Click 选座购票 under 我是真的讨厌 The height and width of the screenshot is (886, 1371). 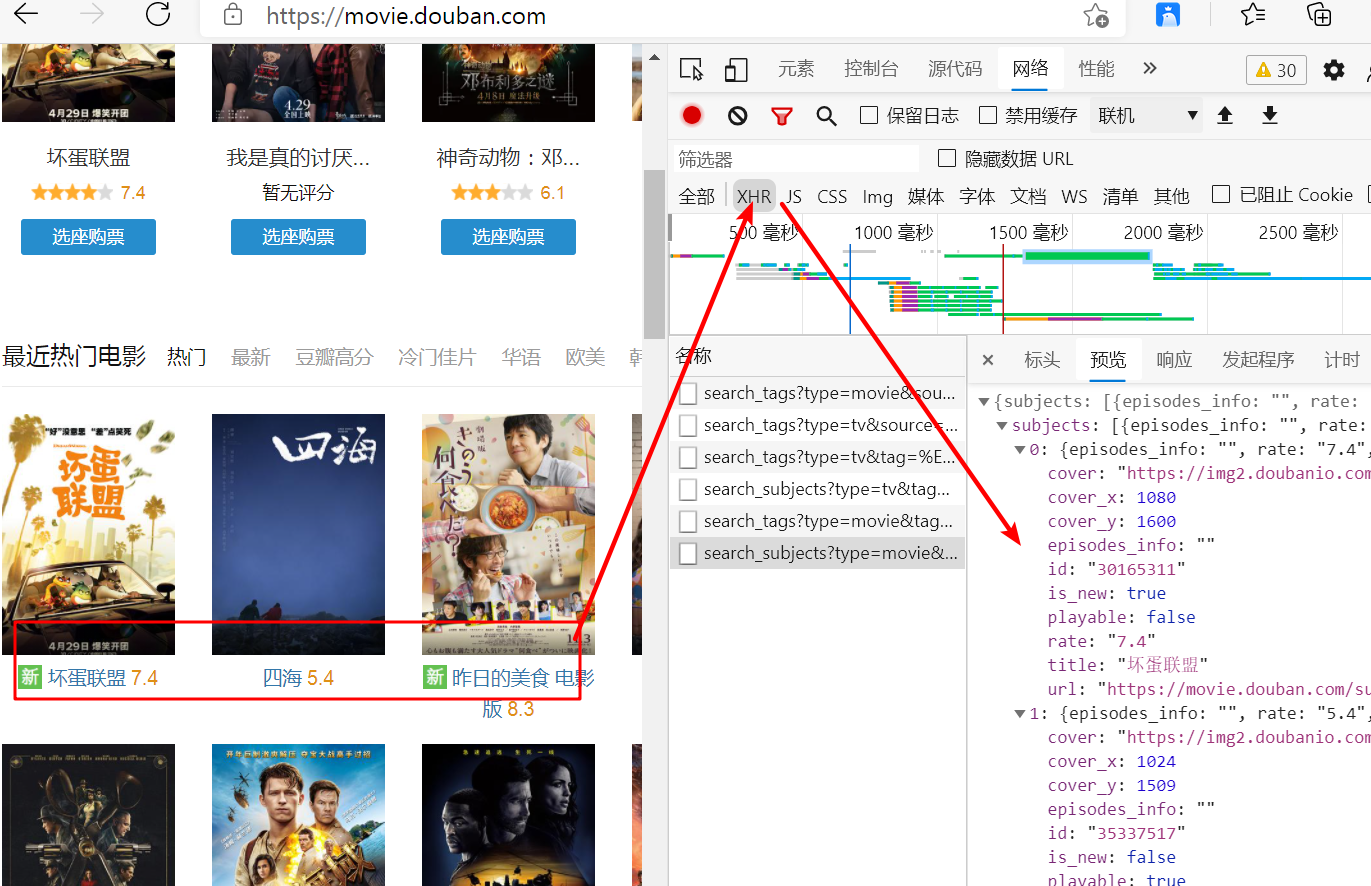(x=298, y=237)
